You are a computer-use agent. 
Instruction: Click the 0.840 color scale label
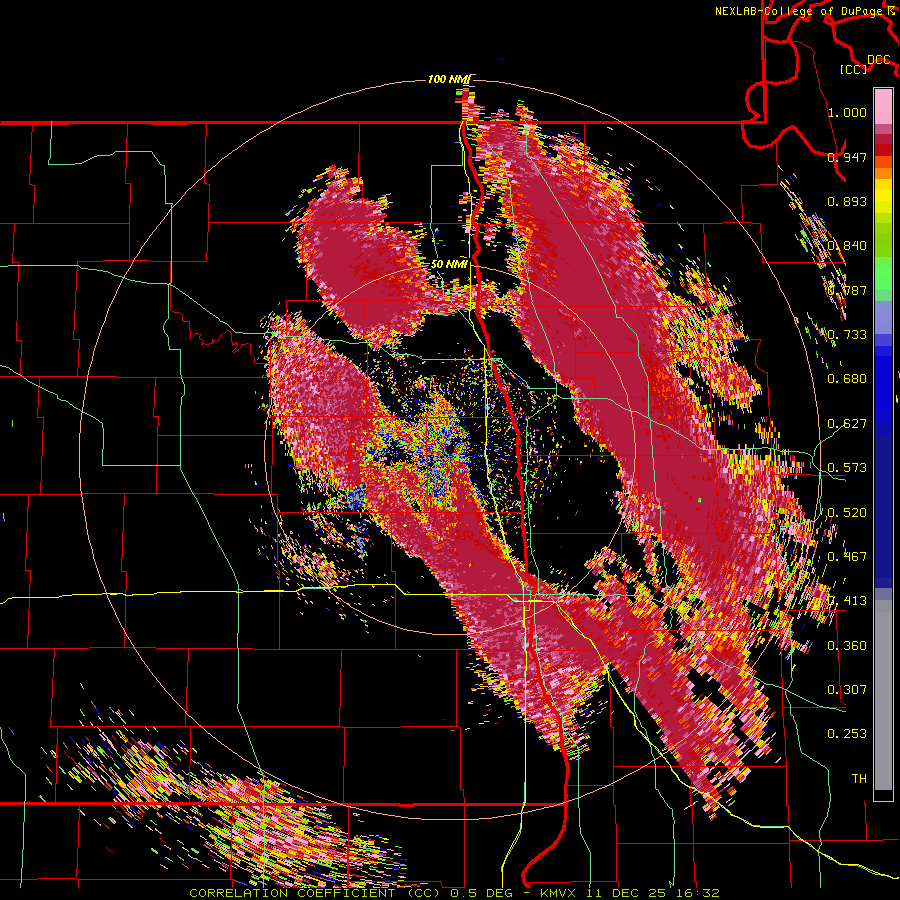coord(847,246)
